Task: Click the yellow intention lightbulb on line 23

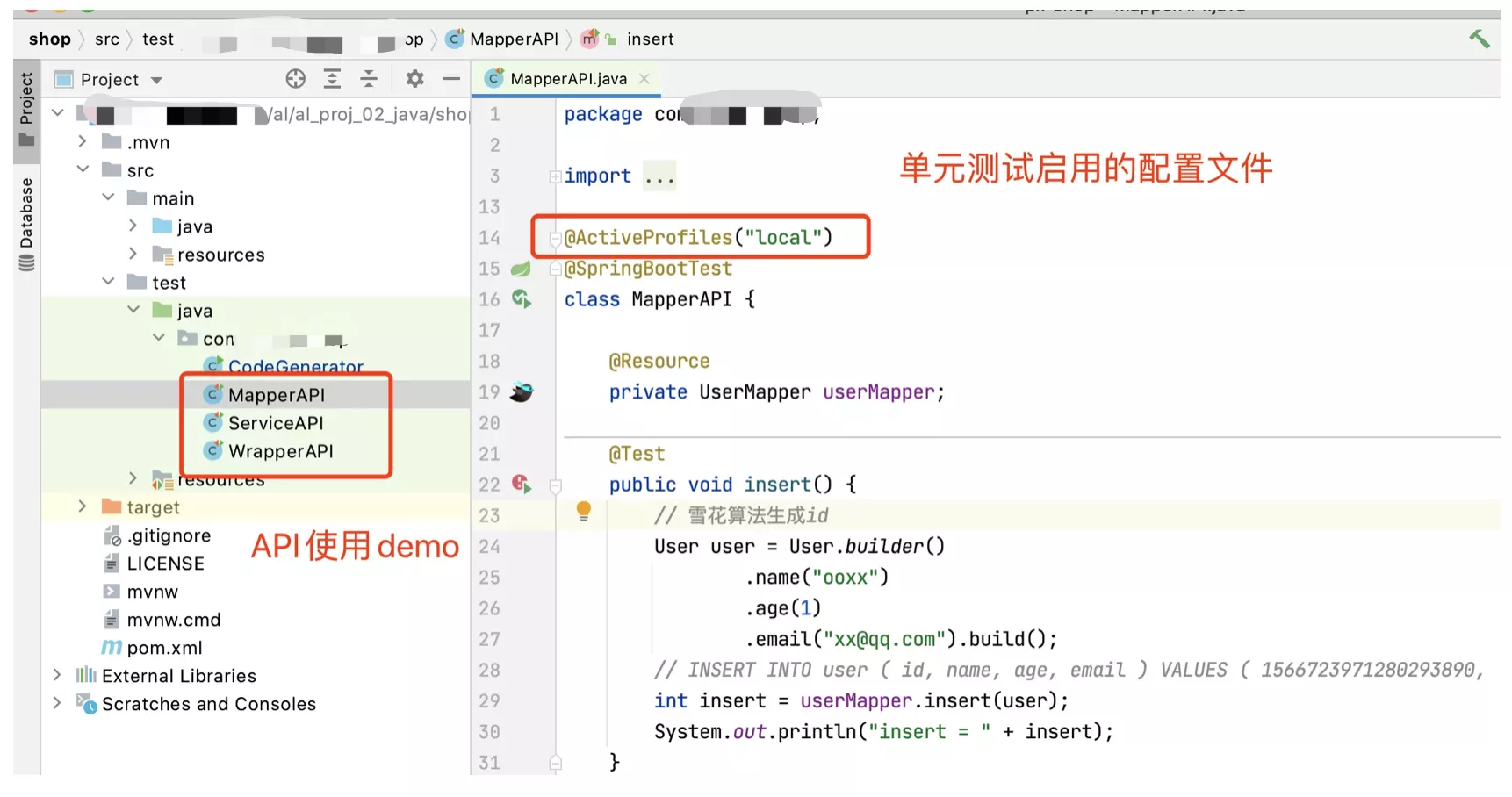Action: pyautogui.click(x=583, y=512)
